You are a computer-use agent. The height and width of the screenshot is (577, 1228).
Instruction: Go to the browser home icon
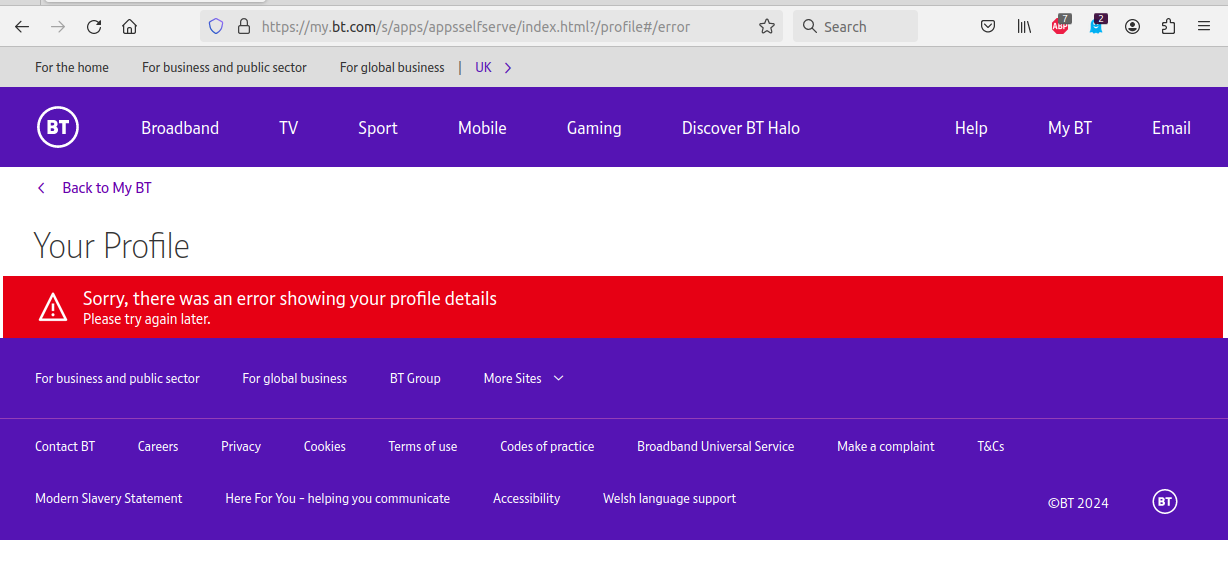tap(130, 27)
